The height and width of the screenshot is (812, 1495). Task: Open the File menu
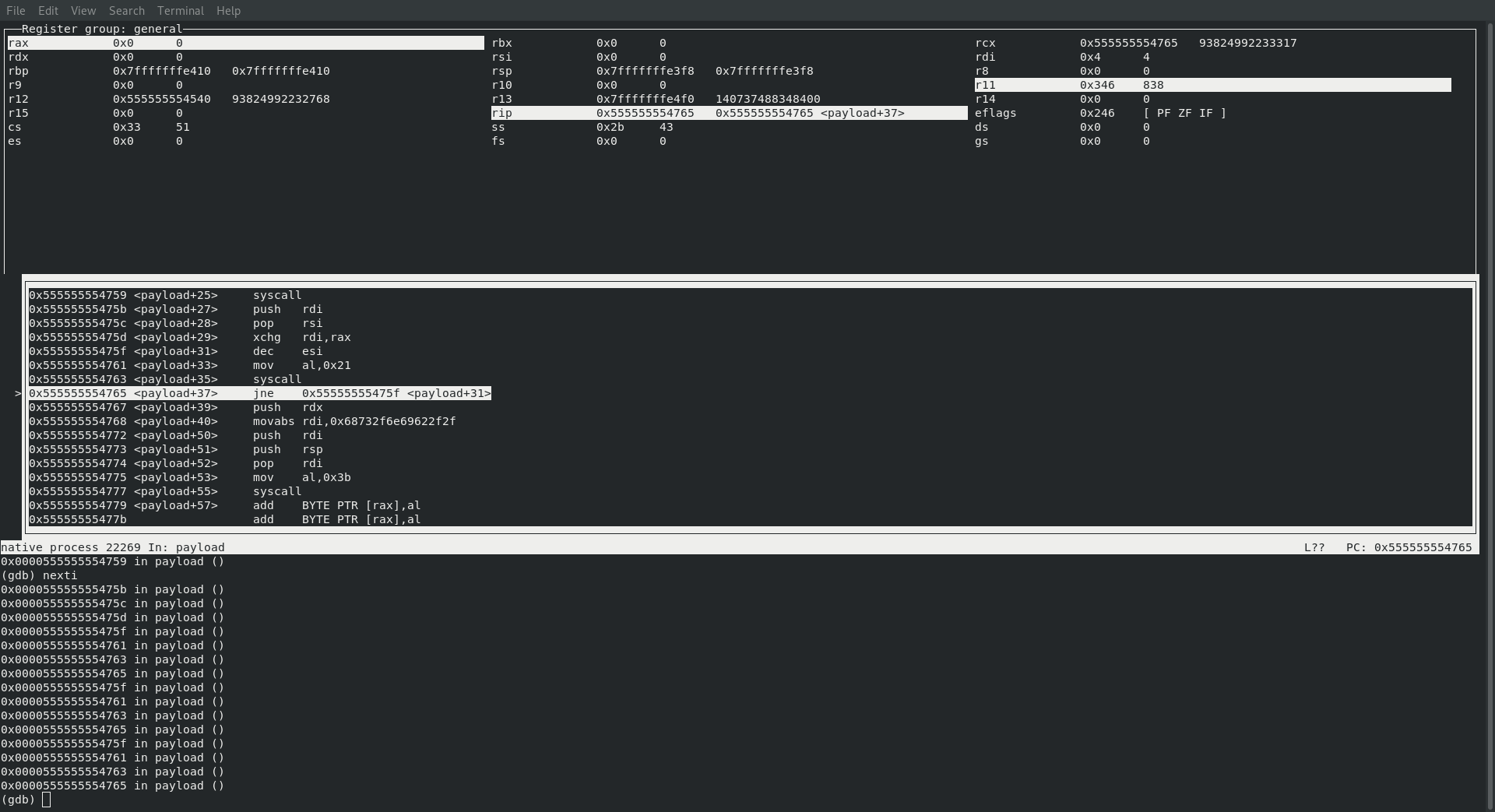tap(16, 11)
